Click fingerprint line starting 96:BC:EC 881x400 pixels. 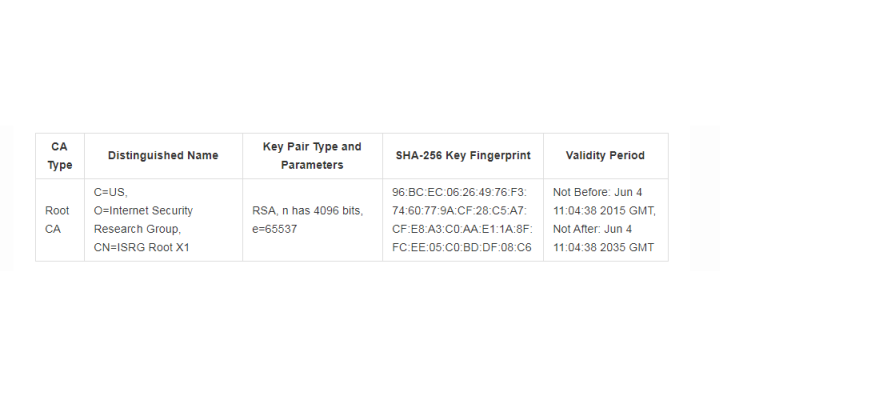pos(460,192)
